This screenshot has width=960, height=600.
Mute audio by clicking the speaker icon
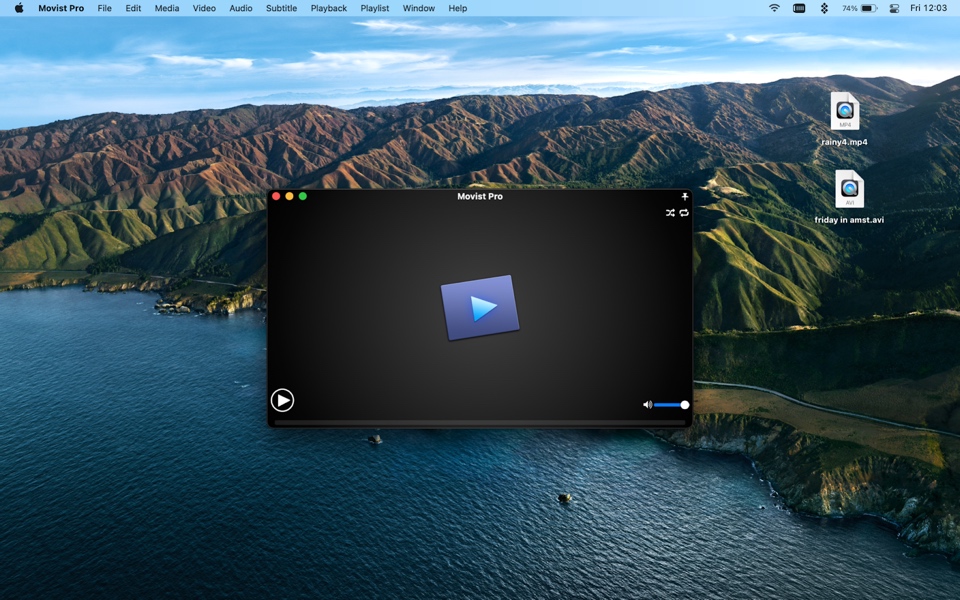(x=647, y=404)
